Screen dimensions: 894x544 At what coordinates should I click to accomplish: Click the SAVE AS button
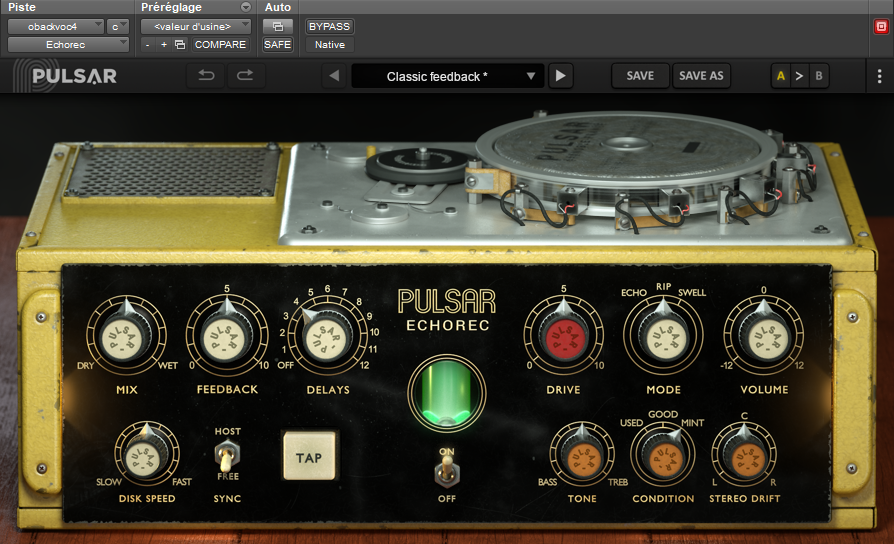pyautogui.click(x=701, y=76)
